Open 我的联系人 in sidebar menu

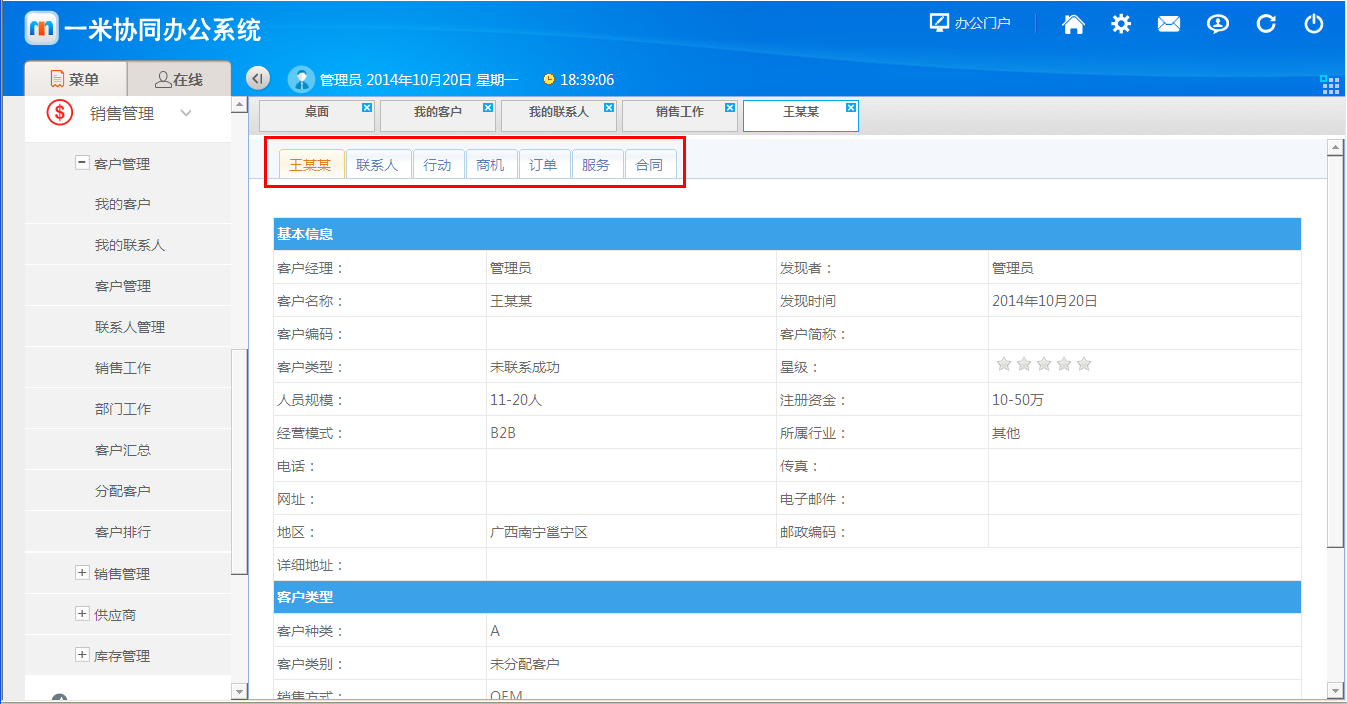[130, 245]
